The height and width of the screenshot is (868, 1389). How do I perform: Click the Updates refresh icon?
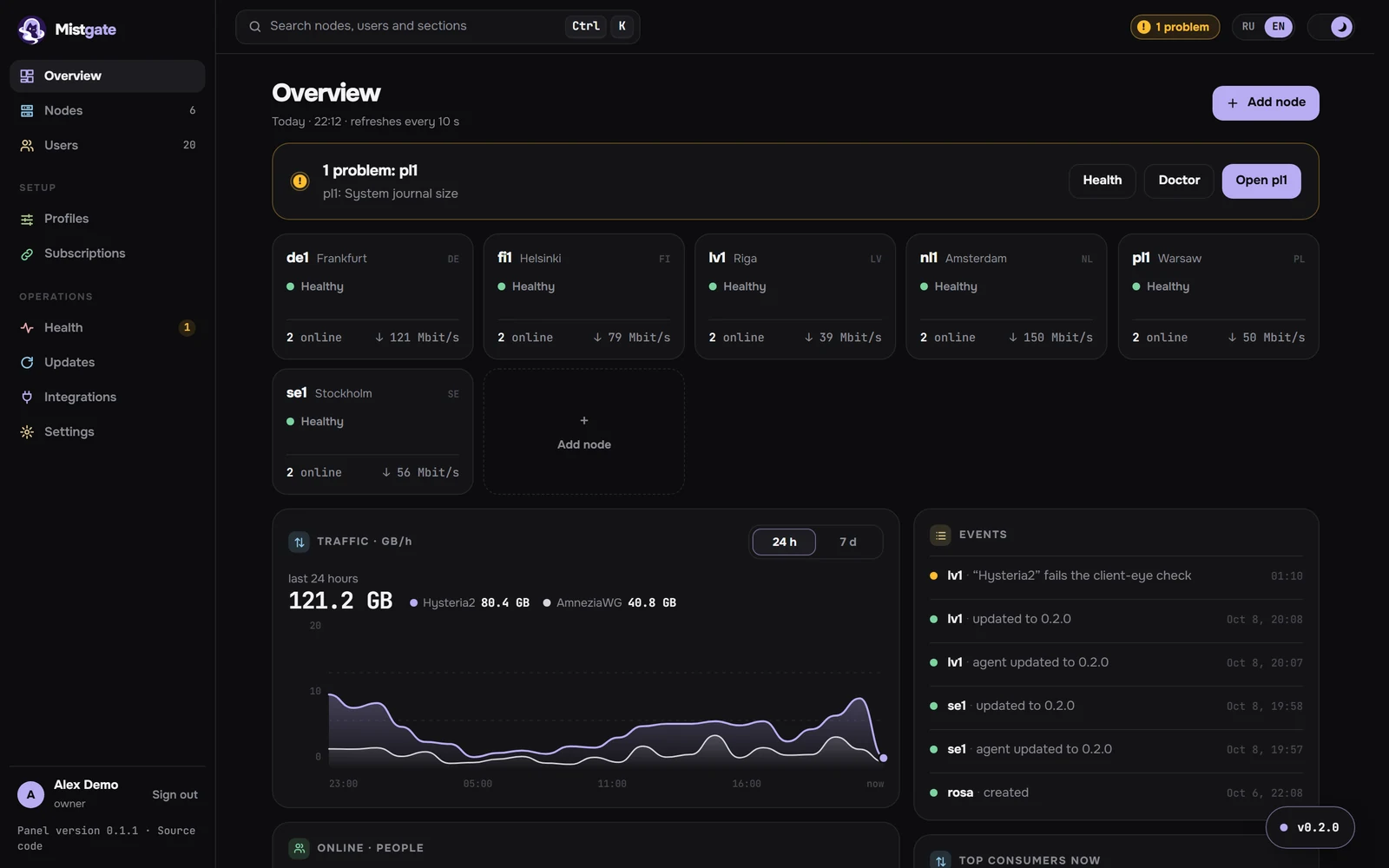27,363
